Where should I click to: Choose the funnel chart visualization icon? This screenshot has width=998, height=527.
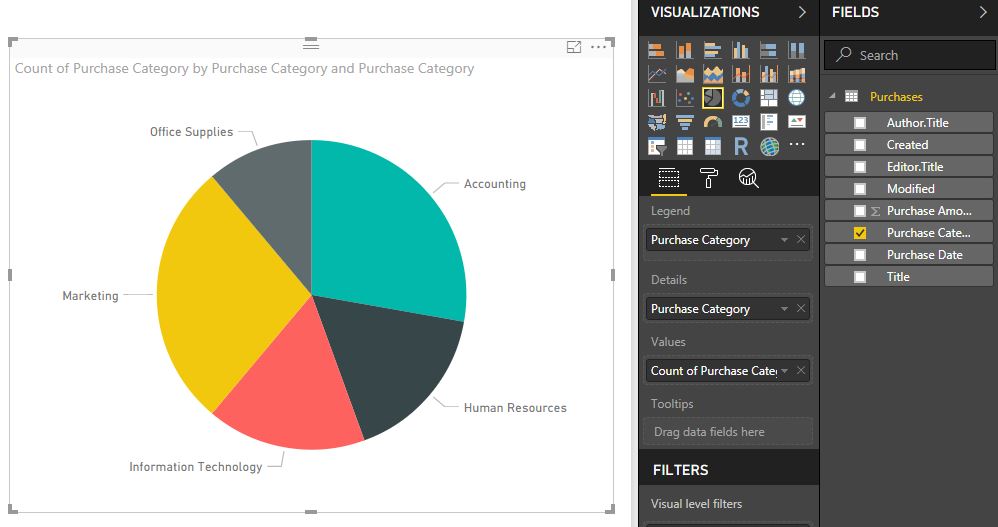685,123
